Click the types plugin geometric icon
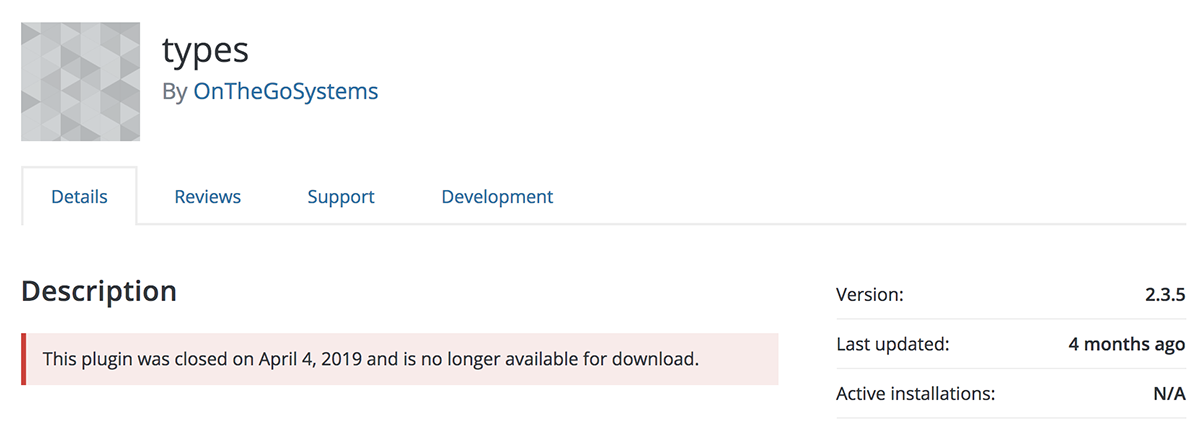Image resolution: width=1200 pixels, height=426 pixels. [80, 82]
